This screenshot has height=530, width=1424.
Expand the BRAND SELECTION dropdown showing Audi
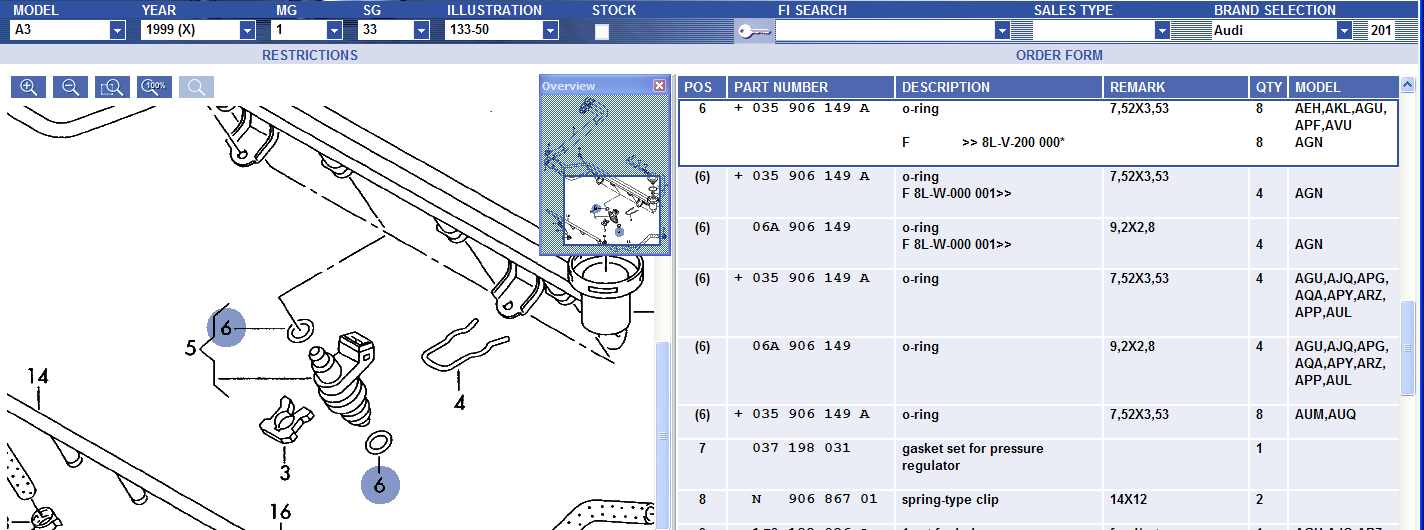1344,31
